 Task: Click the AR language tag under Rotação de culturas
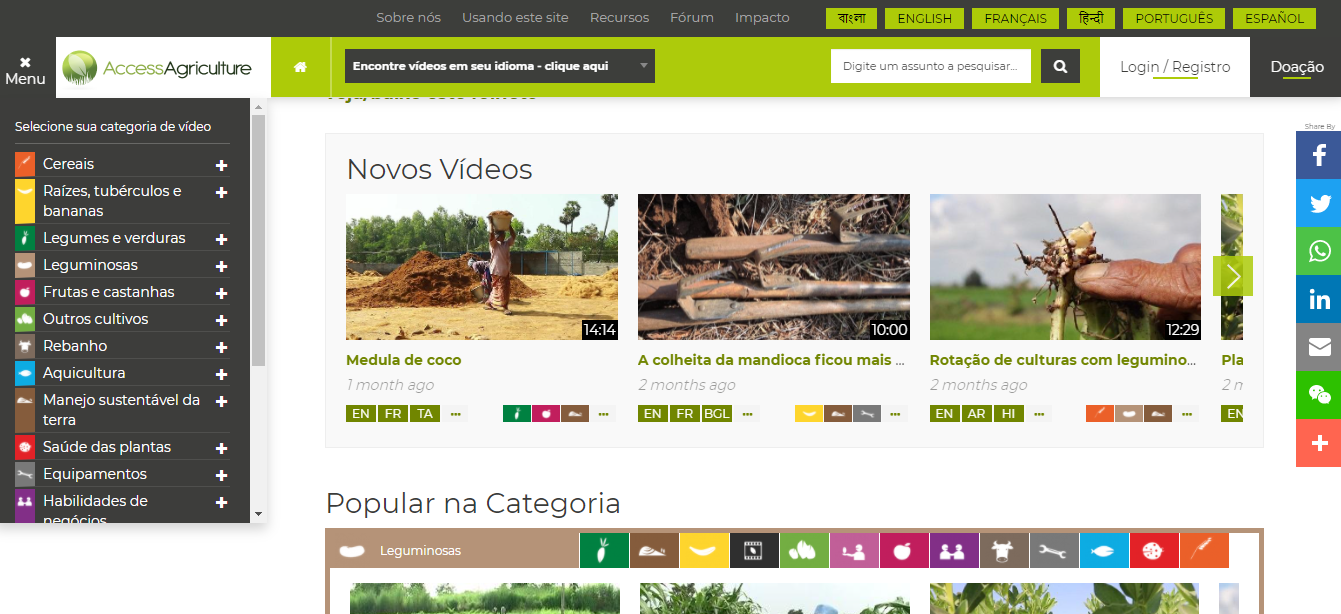tap(976, 413)
